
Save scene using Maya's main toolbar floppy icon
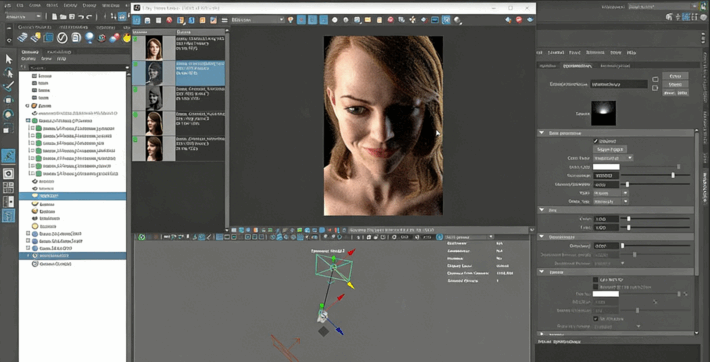coord(72,16)
